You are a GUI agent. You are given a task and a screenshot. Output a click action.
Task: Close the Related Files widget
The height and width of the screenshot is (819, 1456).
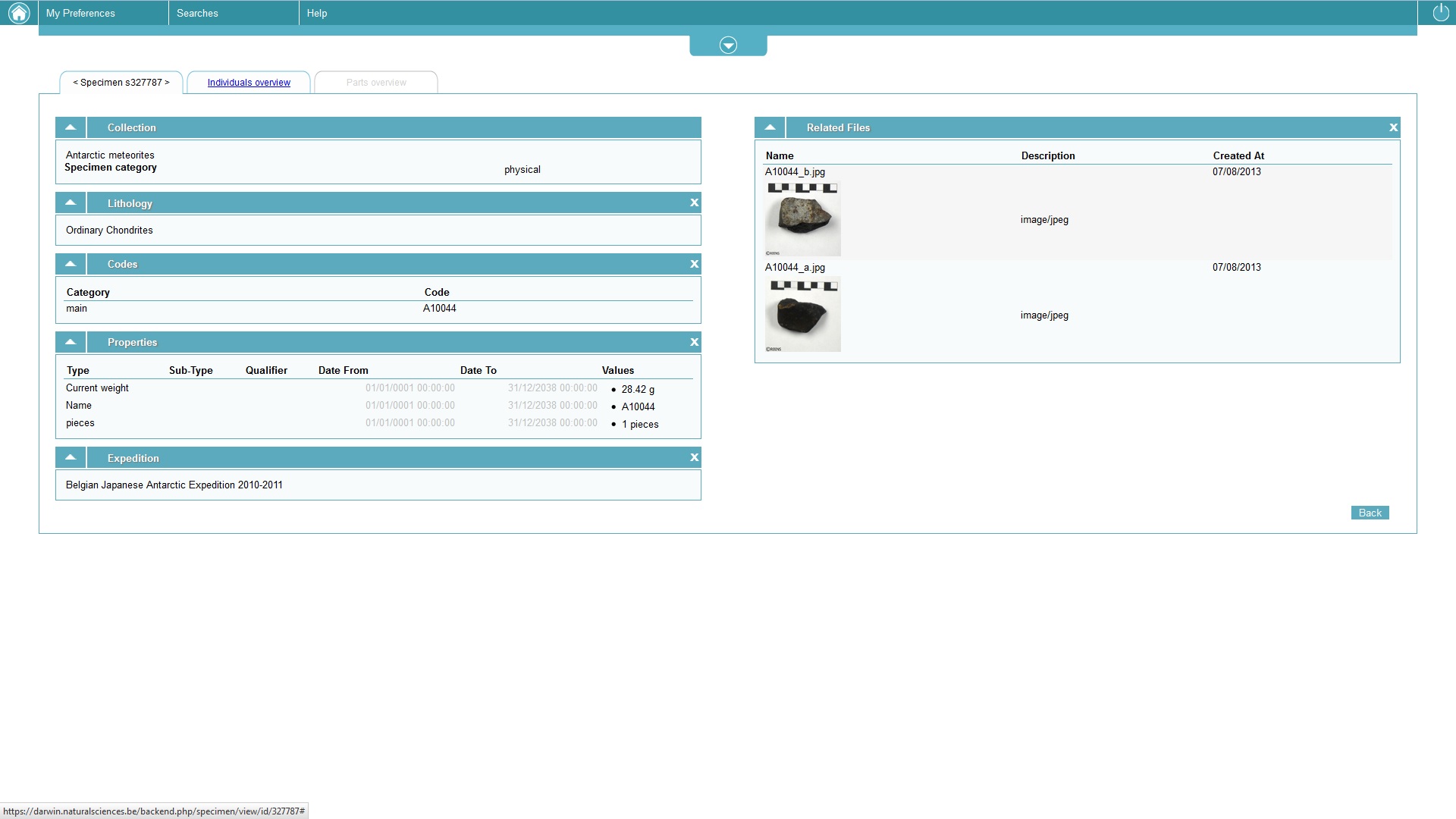coord(1393,127)
